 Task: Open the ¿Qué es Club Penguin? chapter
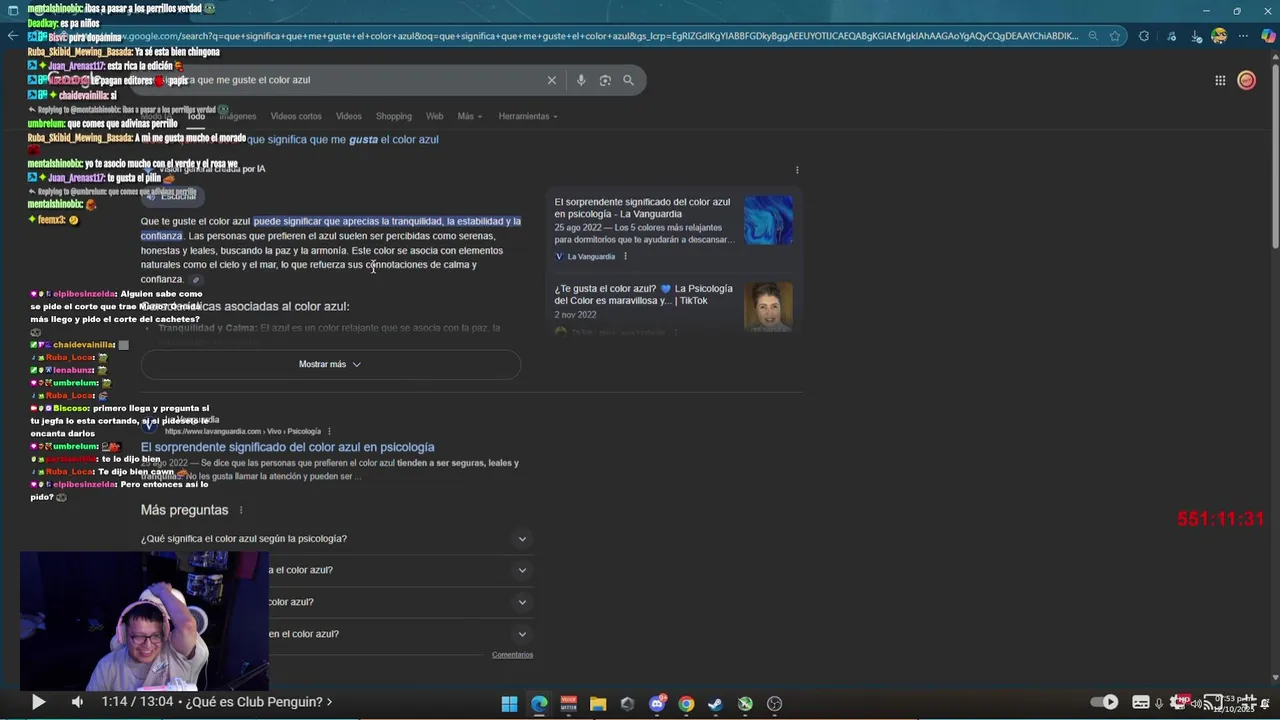(217, 702)
